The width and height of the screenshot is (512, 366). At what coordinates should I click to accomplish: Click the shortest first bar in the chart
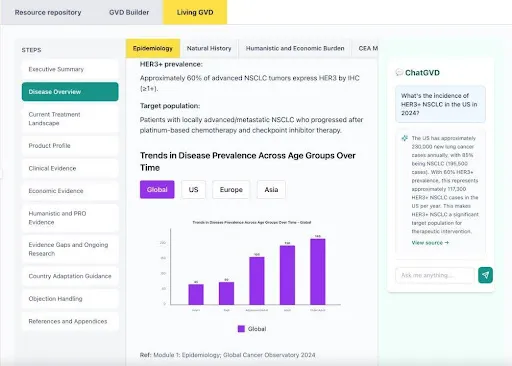tap(196, 294)
